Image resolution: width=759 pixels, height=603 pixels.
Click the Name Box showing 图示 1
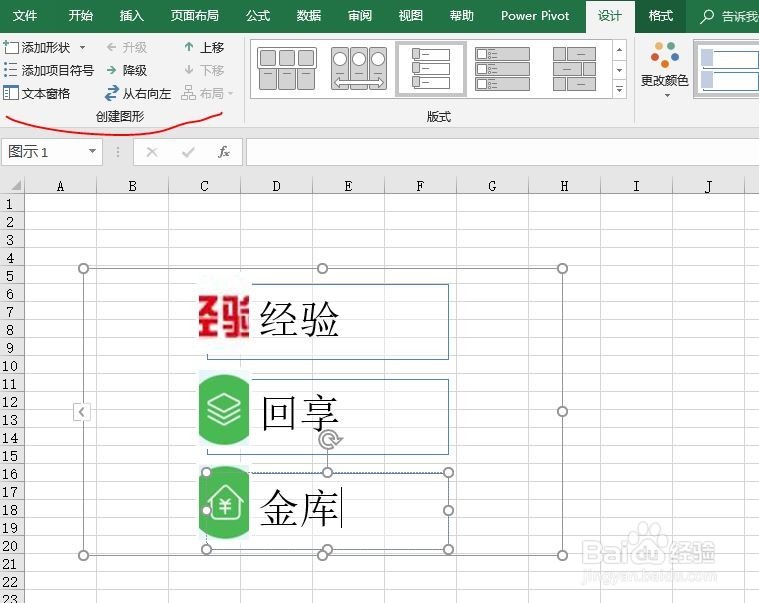tap(44, 152)
